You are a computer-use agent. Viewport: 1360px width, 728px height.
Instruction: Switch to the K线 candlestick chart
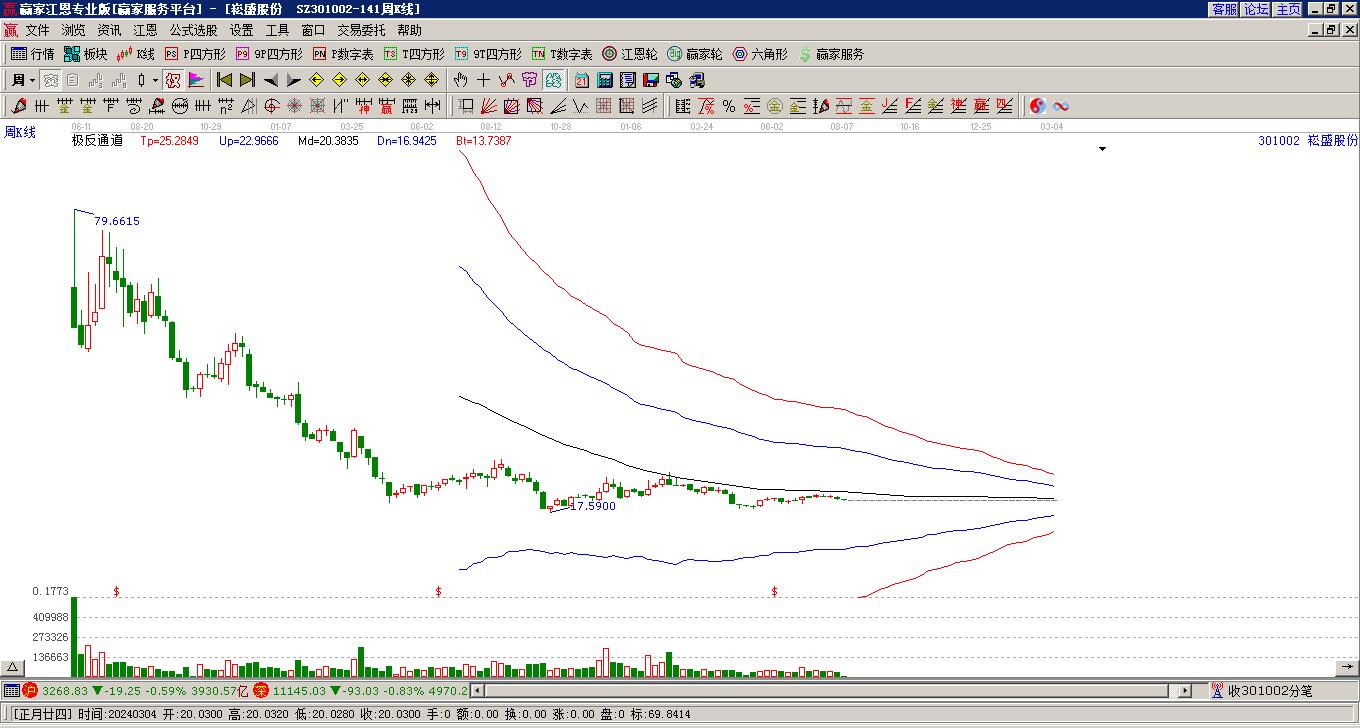(x=136, y=54)
